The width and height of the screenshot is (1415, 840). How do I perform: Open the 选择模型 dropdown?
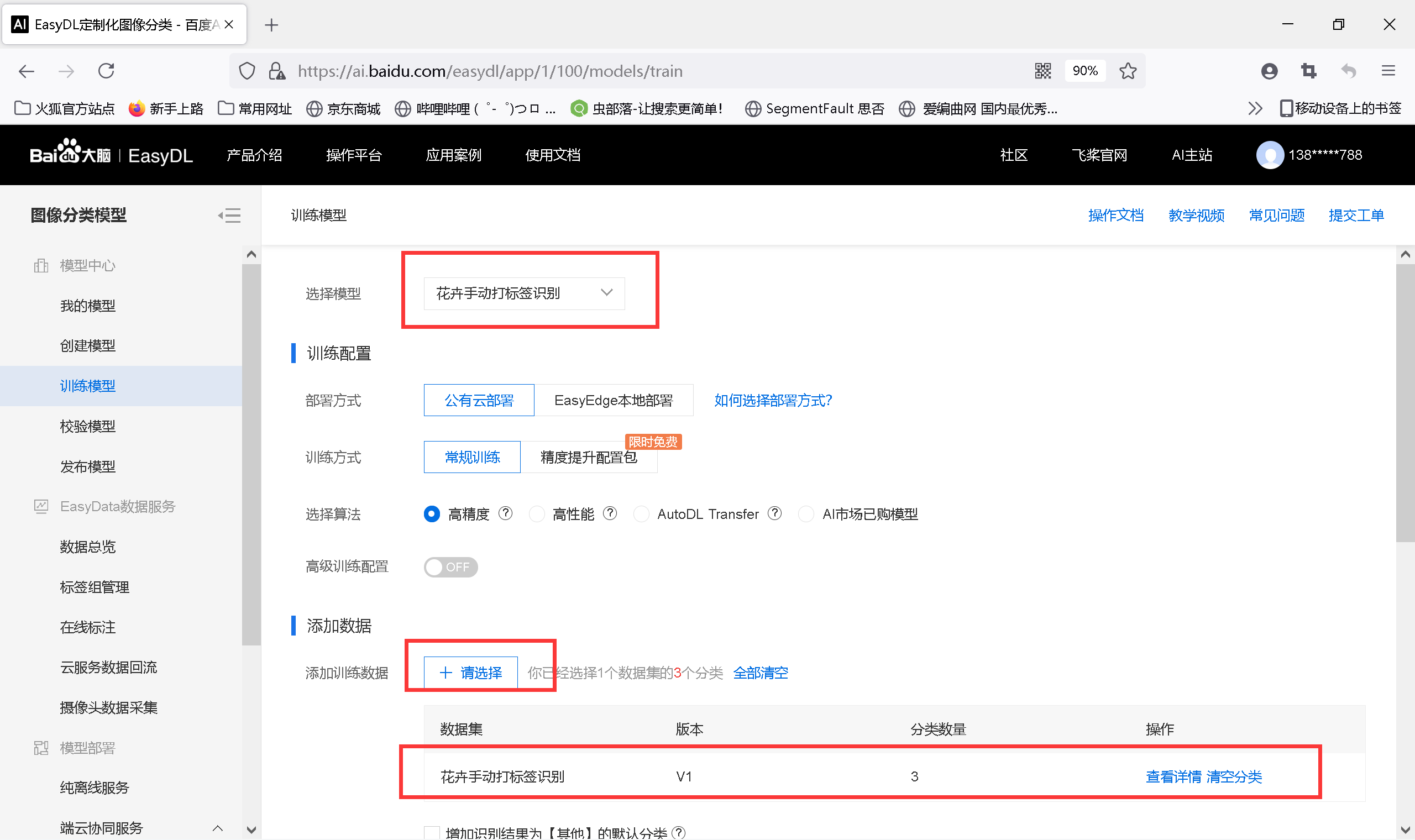[x=524, y=293]
